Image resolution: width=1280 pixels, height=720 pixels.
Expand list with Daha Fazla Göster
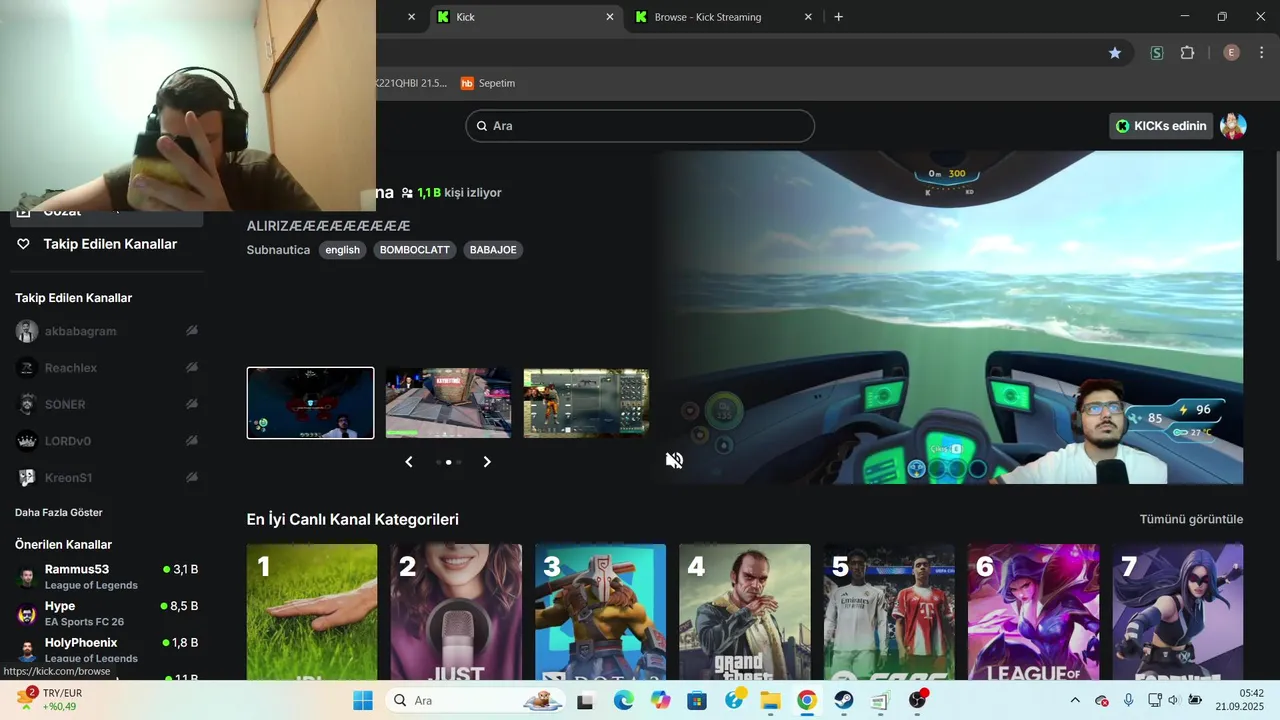point(59,512)
